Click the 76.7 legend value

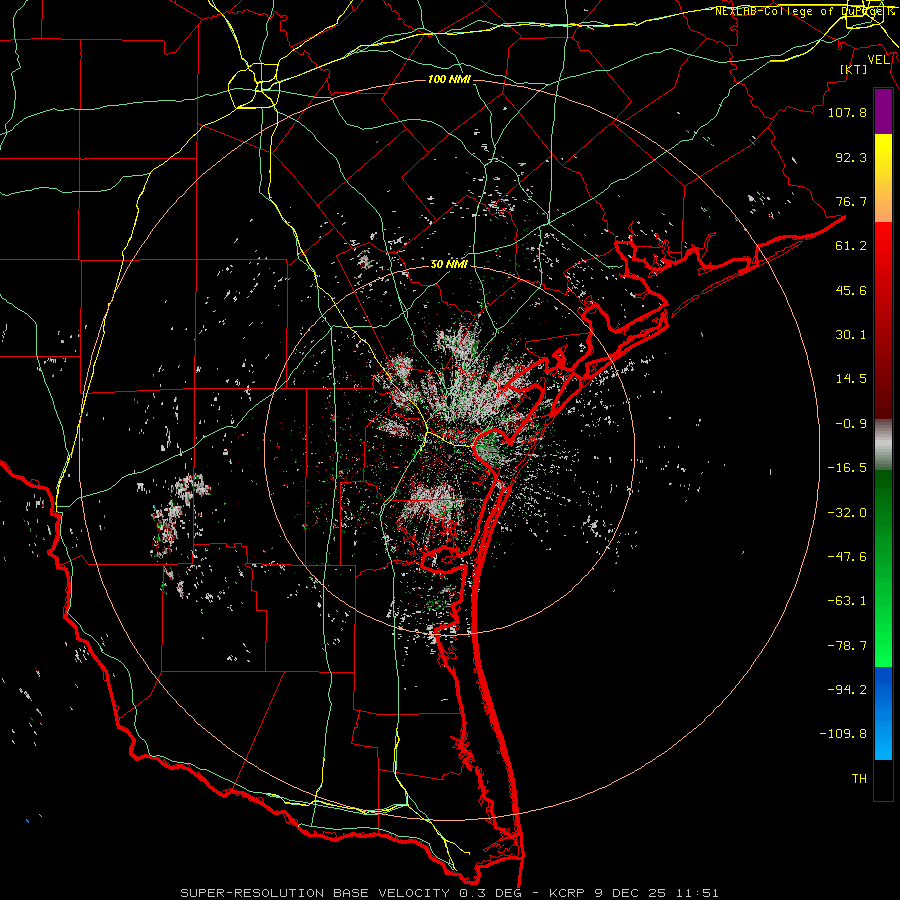pos(851,201)
